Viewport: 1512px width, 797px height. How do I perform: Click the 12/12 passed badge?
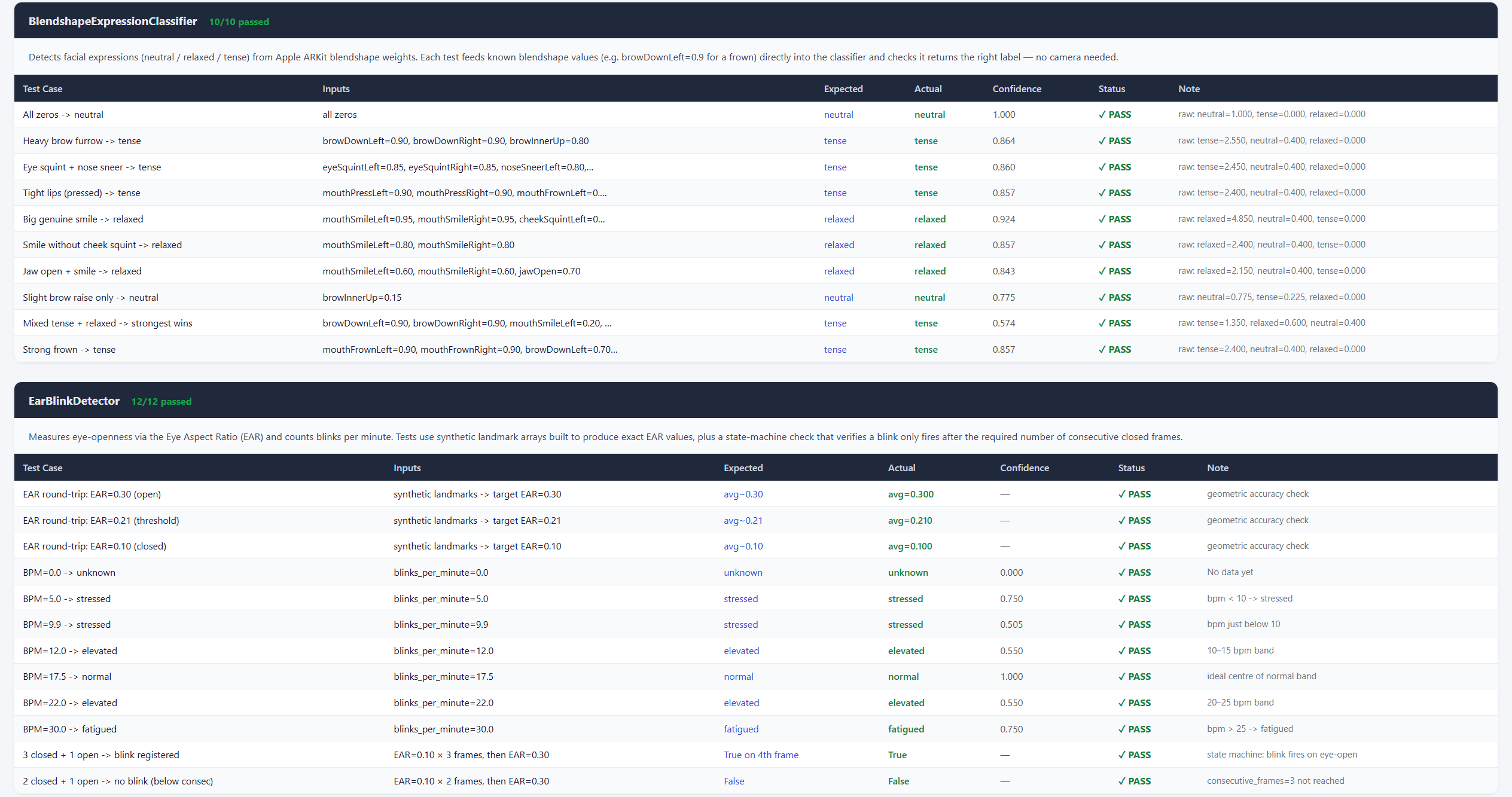pos(161,402)
